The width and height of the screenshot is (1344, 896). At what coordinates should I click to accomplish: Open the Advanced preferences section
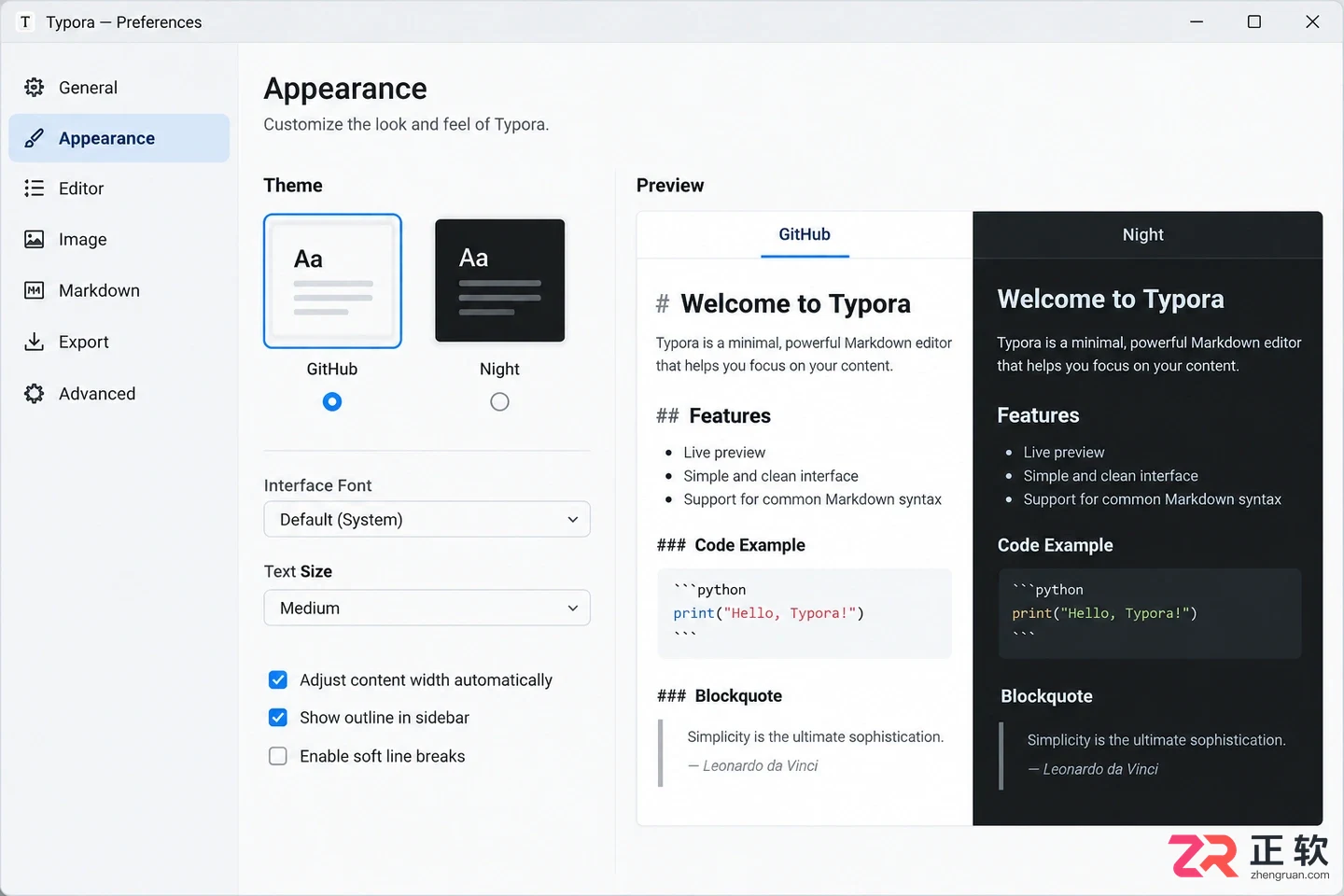tap(119, 394)
